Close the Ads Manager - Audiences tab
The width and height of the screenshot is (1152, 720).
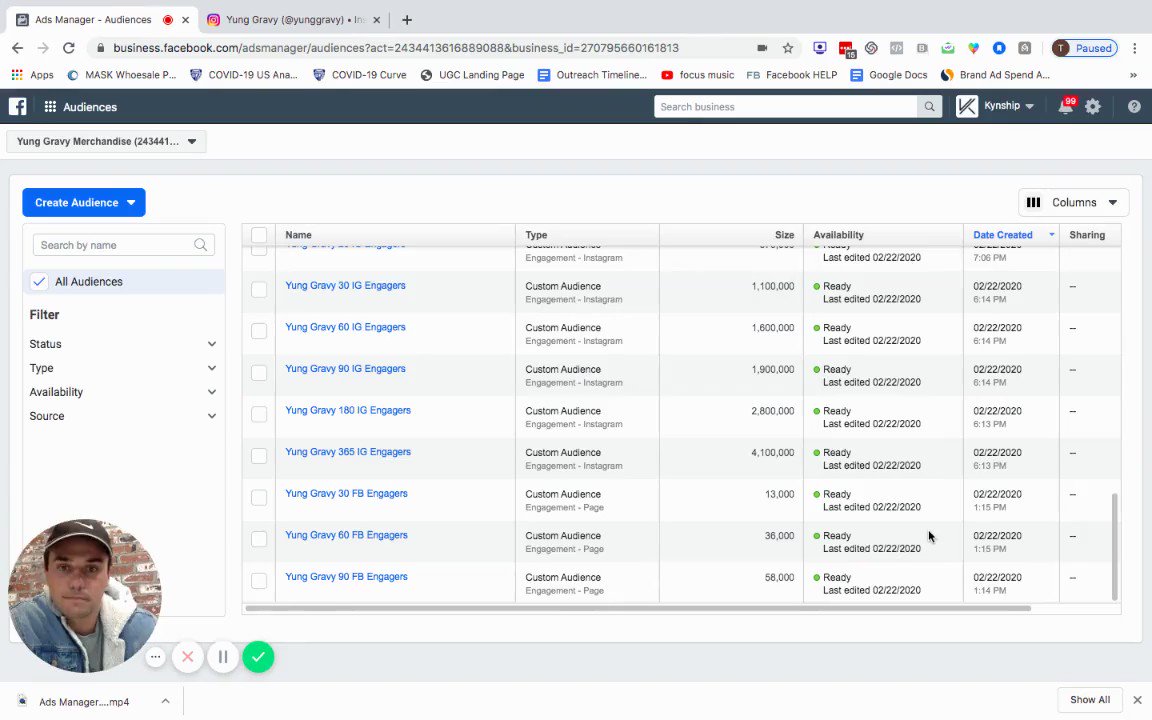coord(186,20)
